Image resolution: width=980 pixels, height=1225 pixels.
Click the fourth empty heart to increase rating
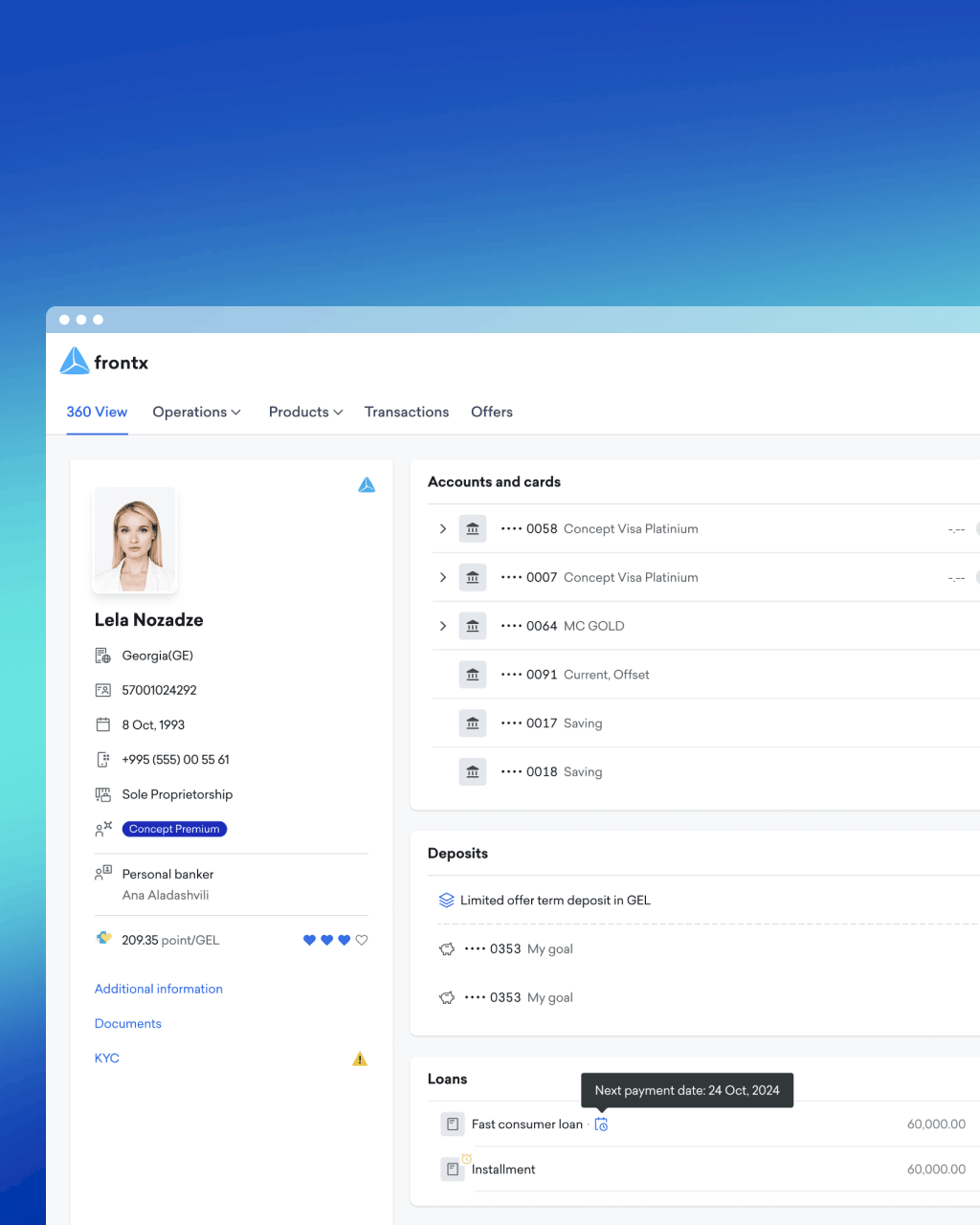coord(361,940)
